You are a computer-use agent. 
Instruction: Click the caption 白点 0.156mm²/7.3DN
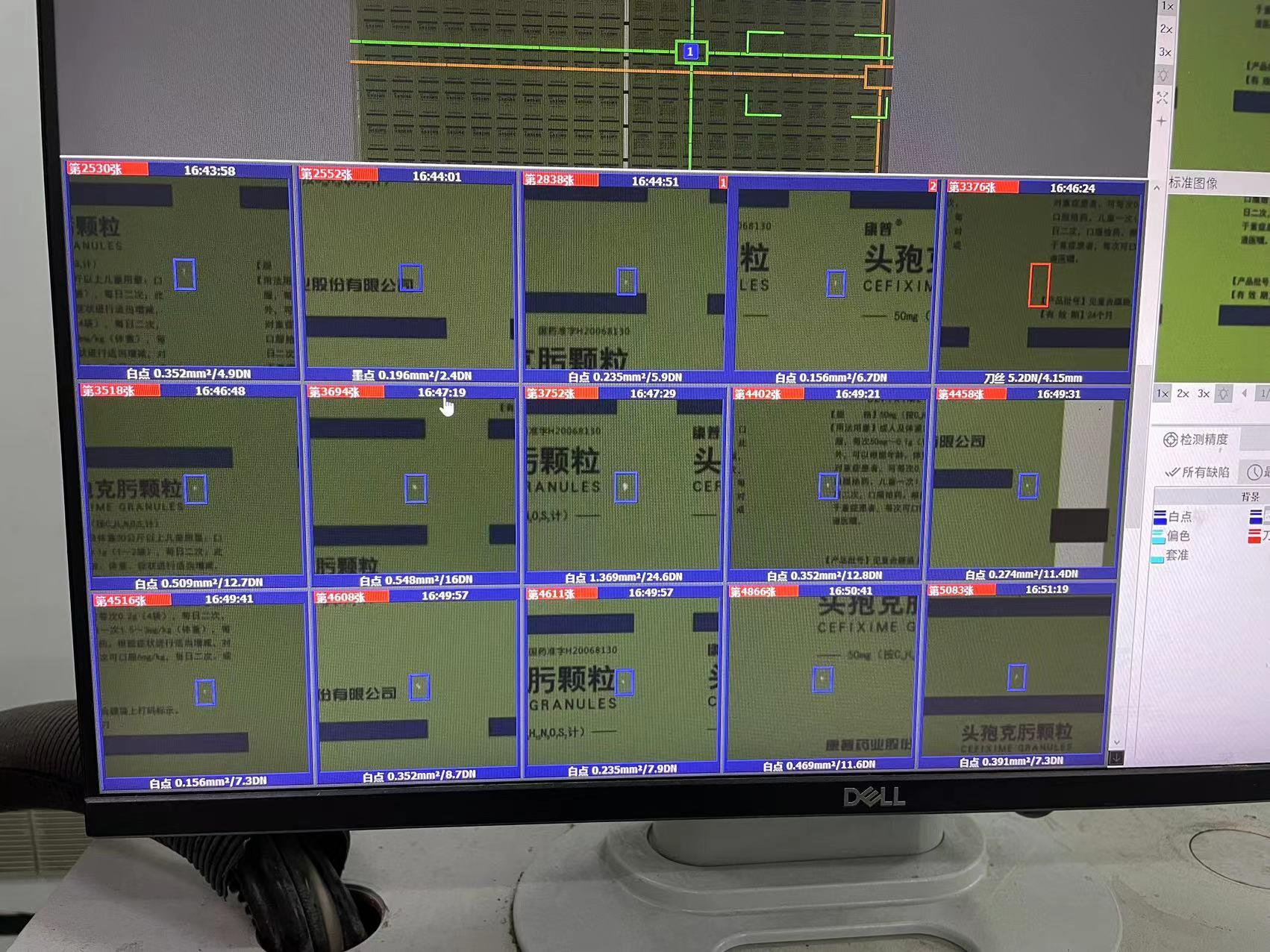coord(208,783)
